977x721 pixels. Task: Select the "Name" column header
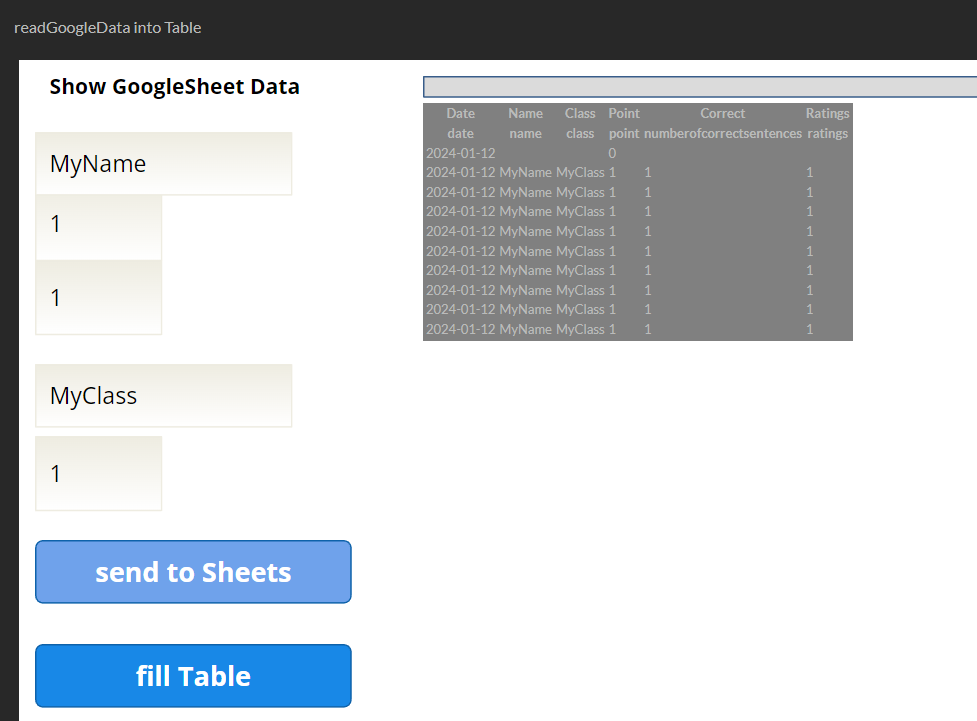(525, 114)
